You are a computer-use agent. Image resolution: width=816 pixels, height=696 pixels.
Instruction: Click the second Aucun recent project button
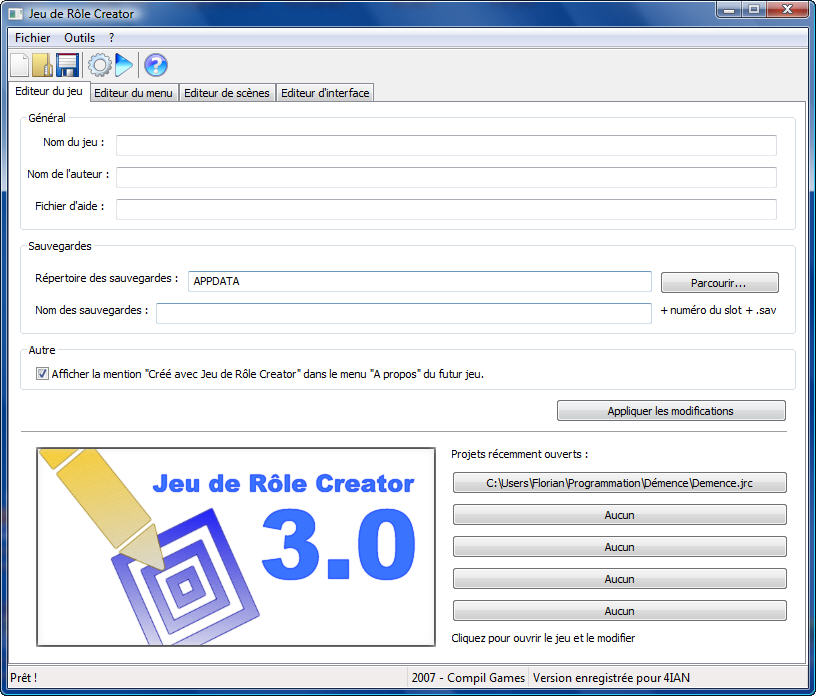619,547
